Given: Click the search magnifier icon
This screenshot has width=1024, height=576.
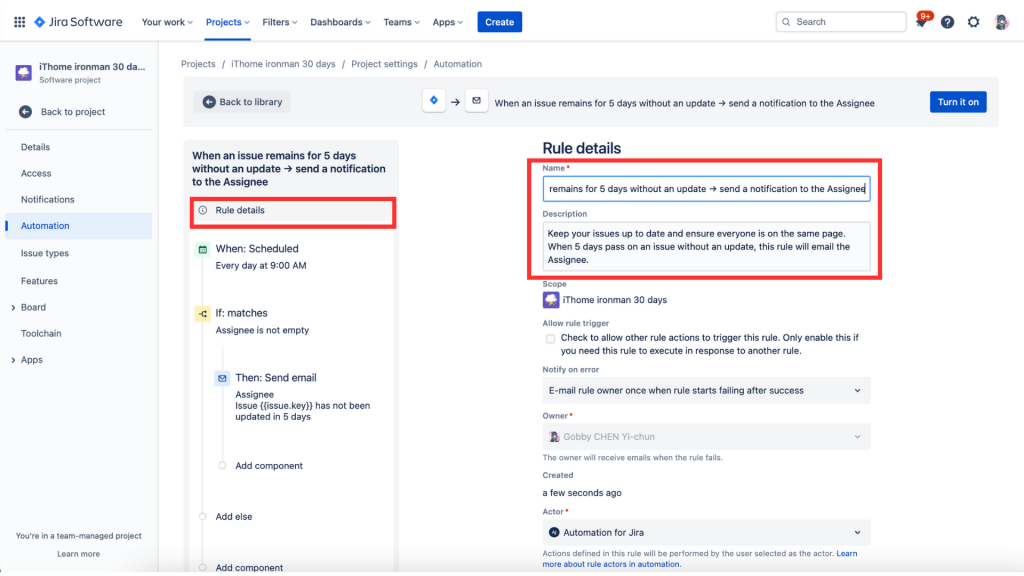Looking at the screenshot, I should point(786,22).
